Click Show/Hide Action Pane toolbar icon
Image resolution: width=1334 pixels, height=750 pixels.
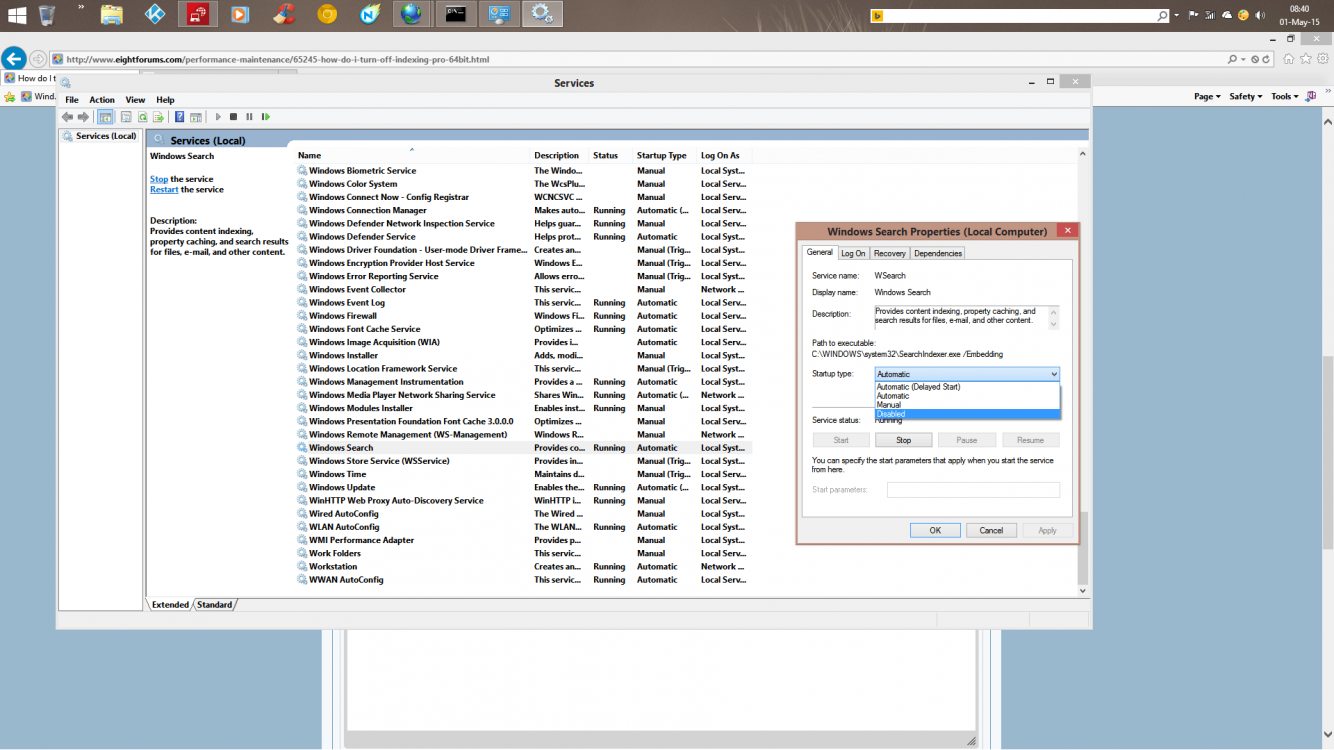click(x=196, y=117)
